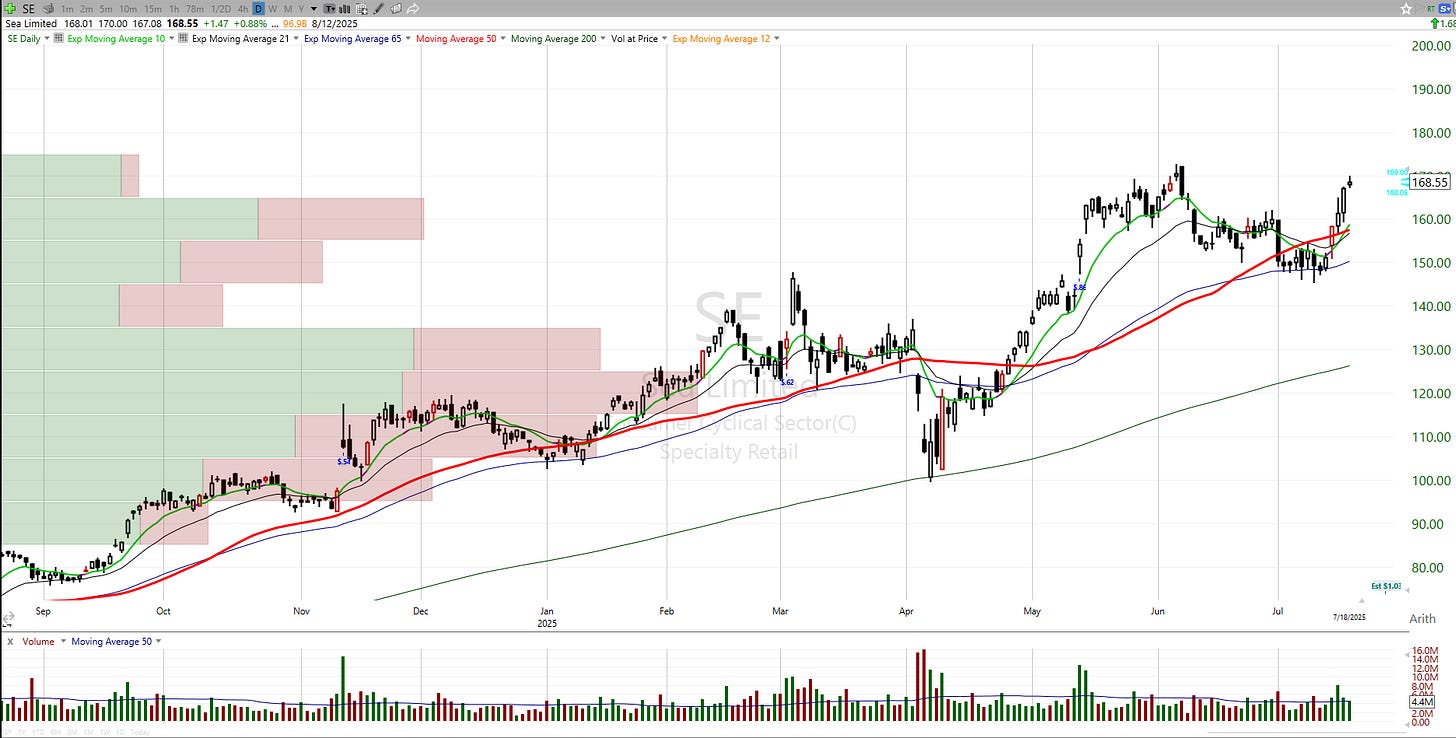Click the 200.00 price axis label
Screen dimensions: 1456x738
tap(1431, 46)
